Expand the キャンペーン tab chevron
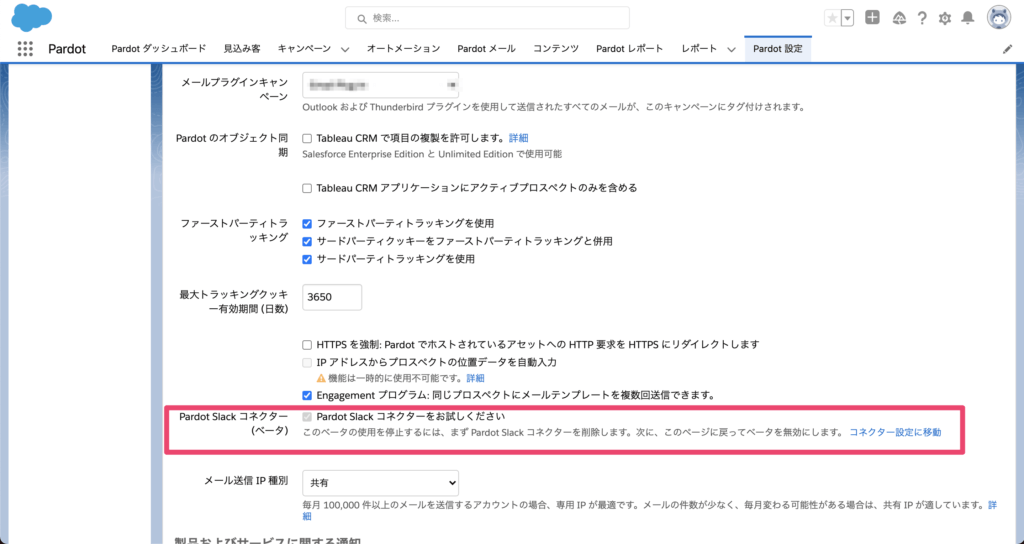The width and height of the screenshot is (1024, 544). pyautogui.click(x=345, y=49)
